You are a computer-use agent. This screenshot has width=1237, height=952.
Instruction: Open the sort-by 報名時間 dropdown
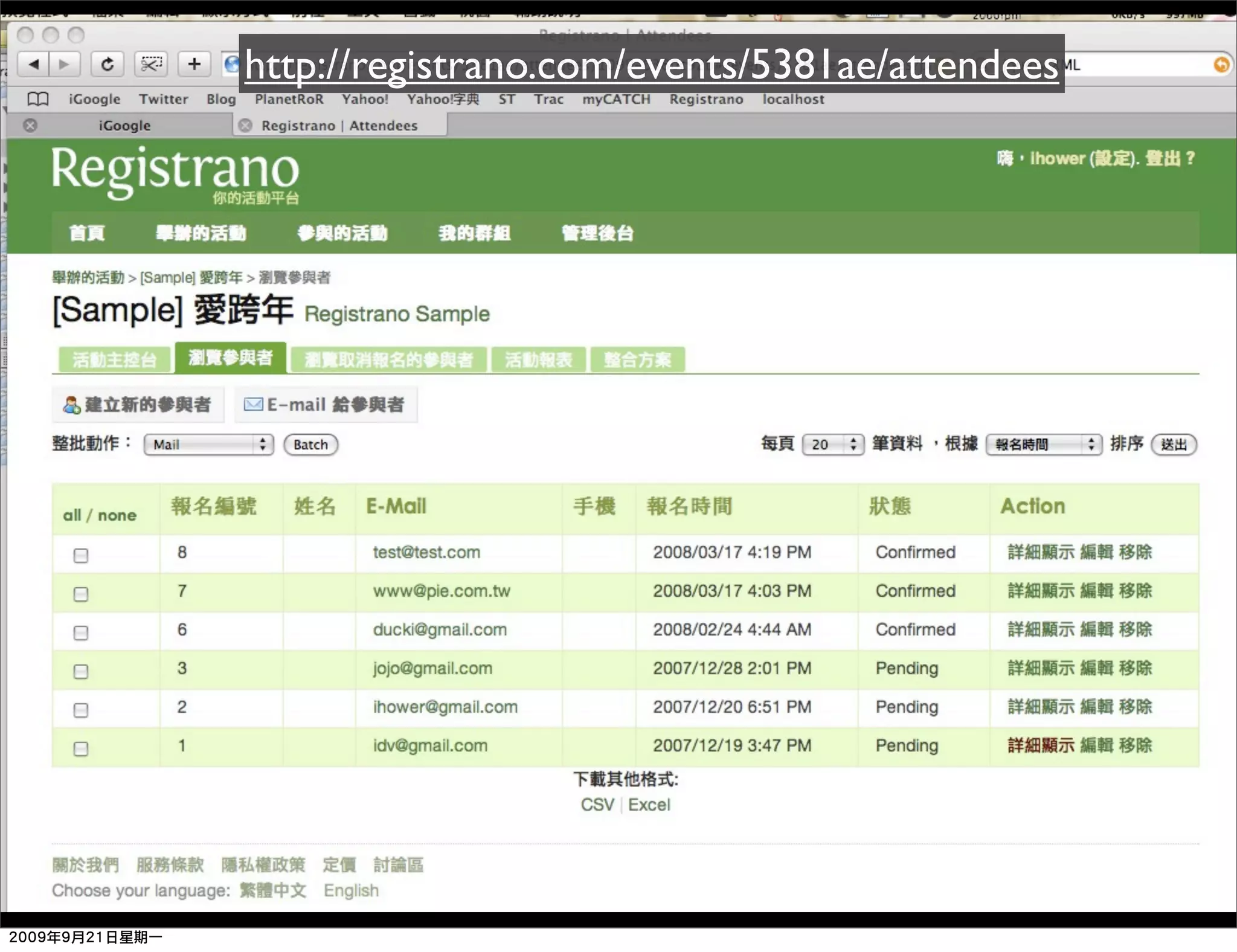(x=1044, y=445)
